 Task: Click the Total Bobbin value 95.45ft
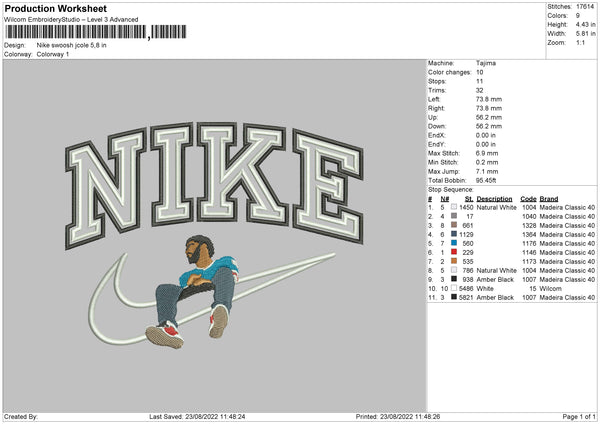tap(486, 180)
